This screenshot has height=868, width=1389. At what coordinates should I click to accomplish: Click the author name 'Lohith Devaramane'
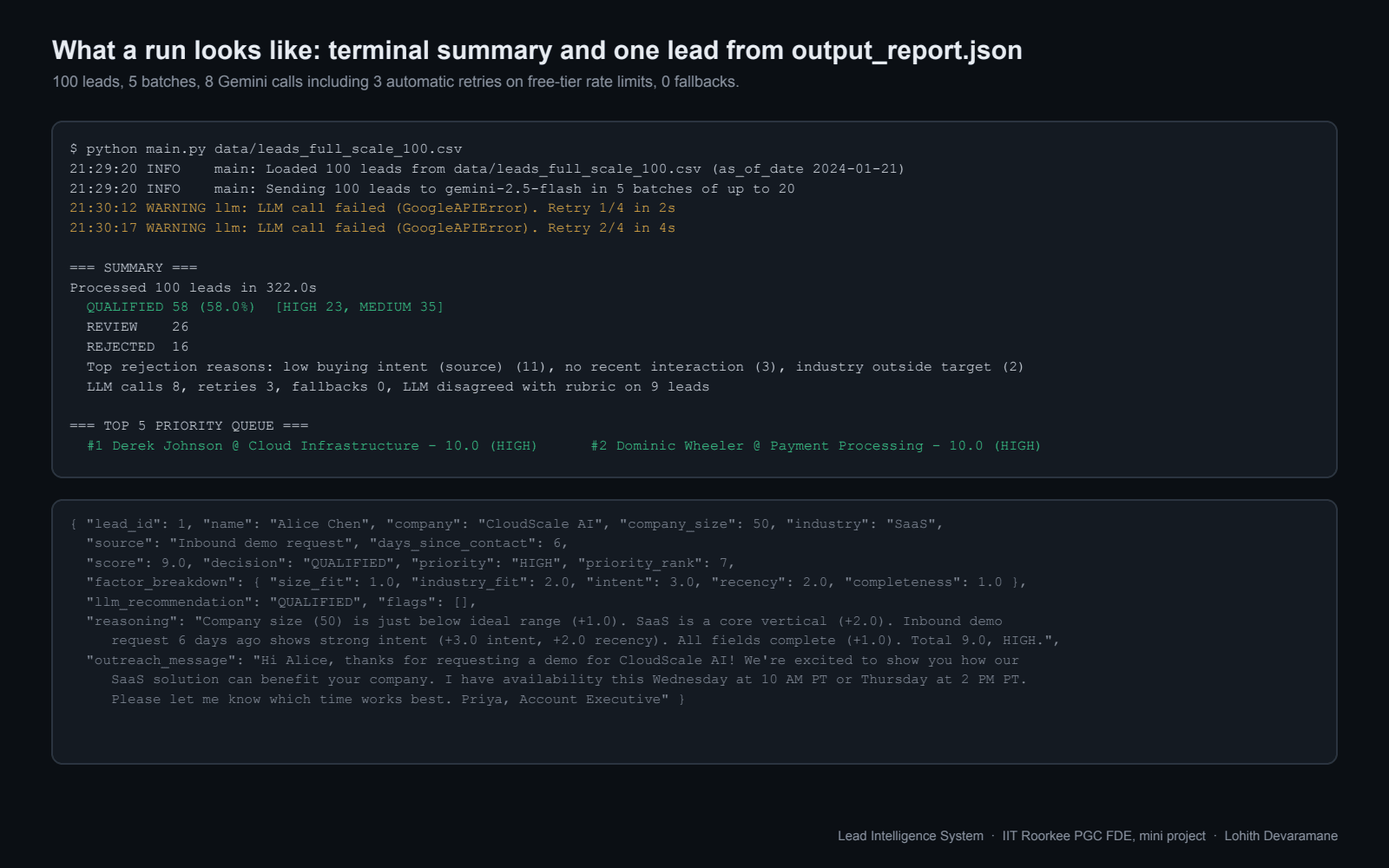pos(1281,836)
